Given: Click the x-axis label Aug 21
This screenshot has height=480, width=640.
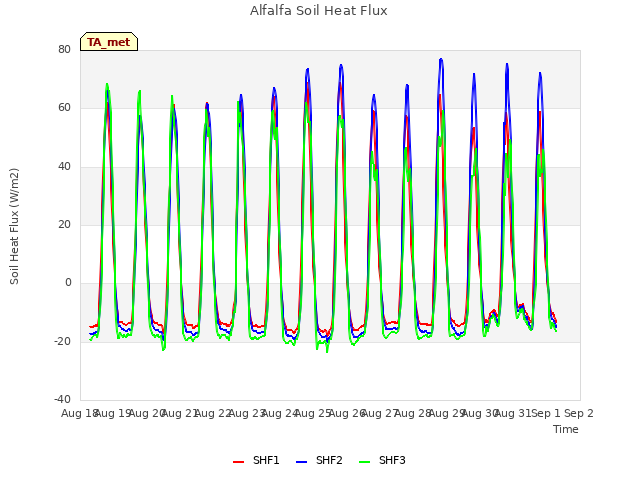Looking at the screenshot, I should click(179, 413).
